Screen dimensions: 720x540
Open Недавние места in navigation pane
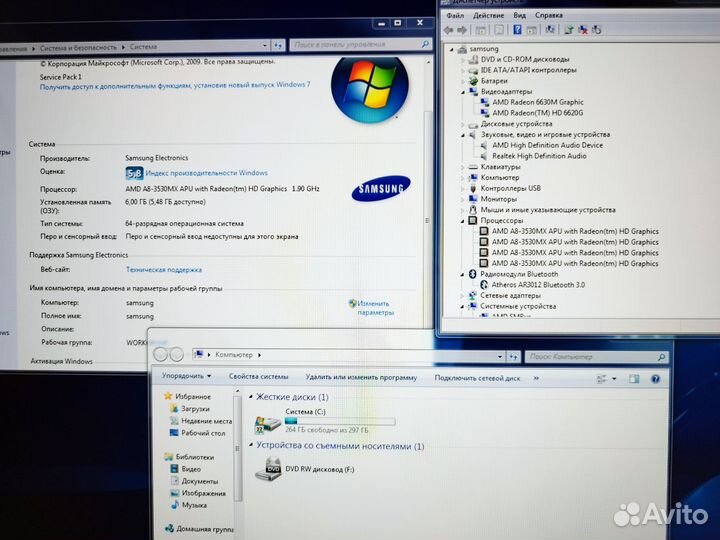point(201,421)
